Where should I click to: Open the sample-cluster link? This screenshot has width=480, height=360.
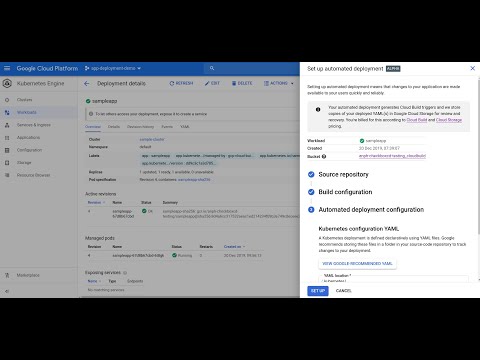(152, 139)
